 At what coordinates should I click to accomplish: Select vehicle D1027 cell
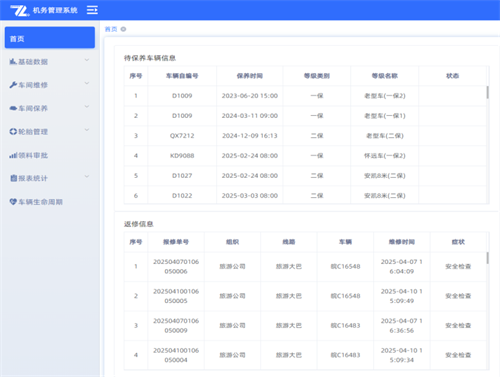[182, 176]
